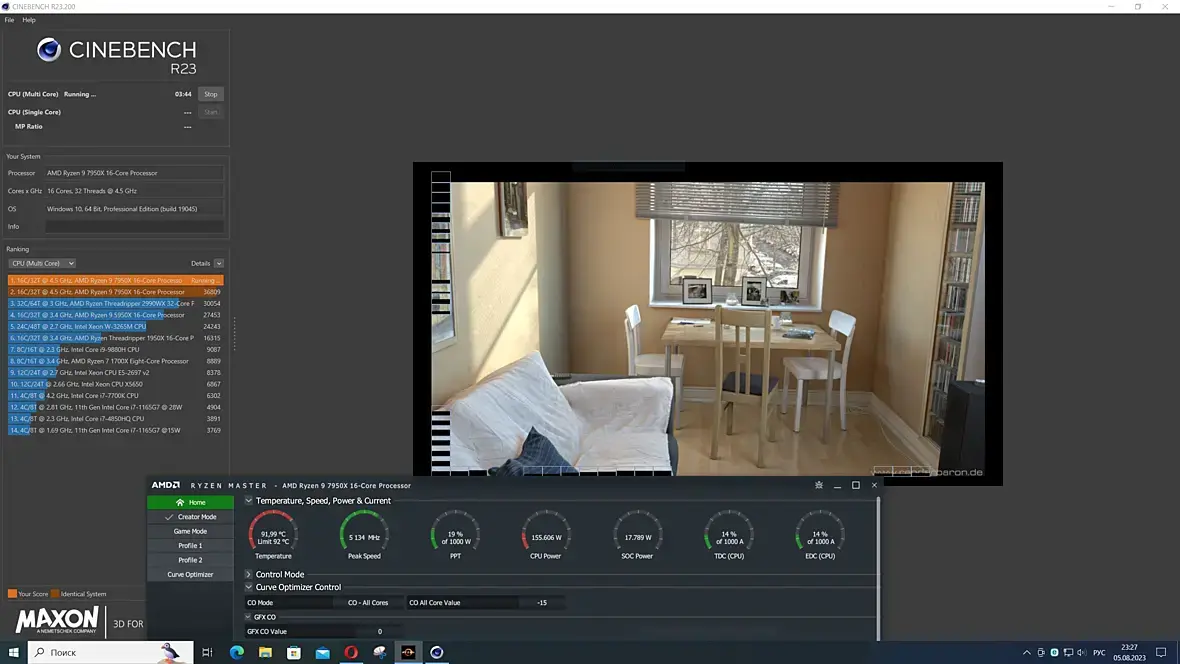Click the orange Your Score legend swatch
Screen dimensions: 1180x664
click(x=12, y=594)
